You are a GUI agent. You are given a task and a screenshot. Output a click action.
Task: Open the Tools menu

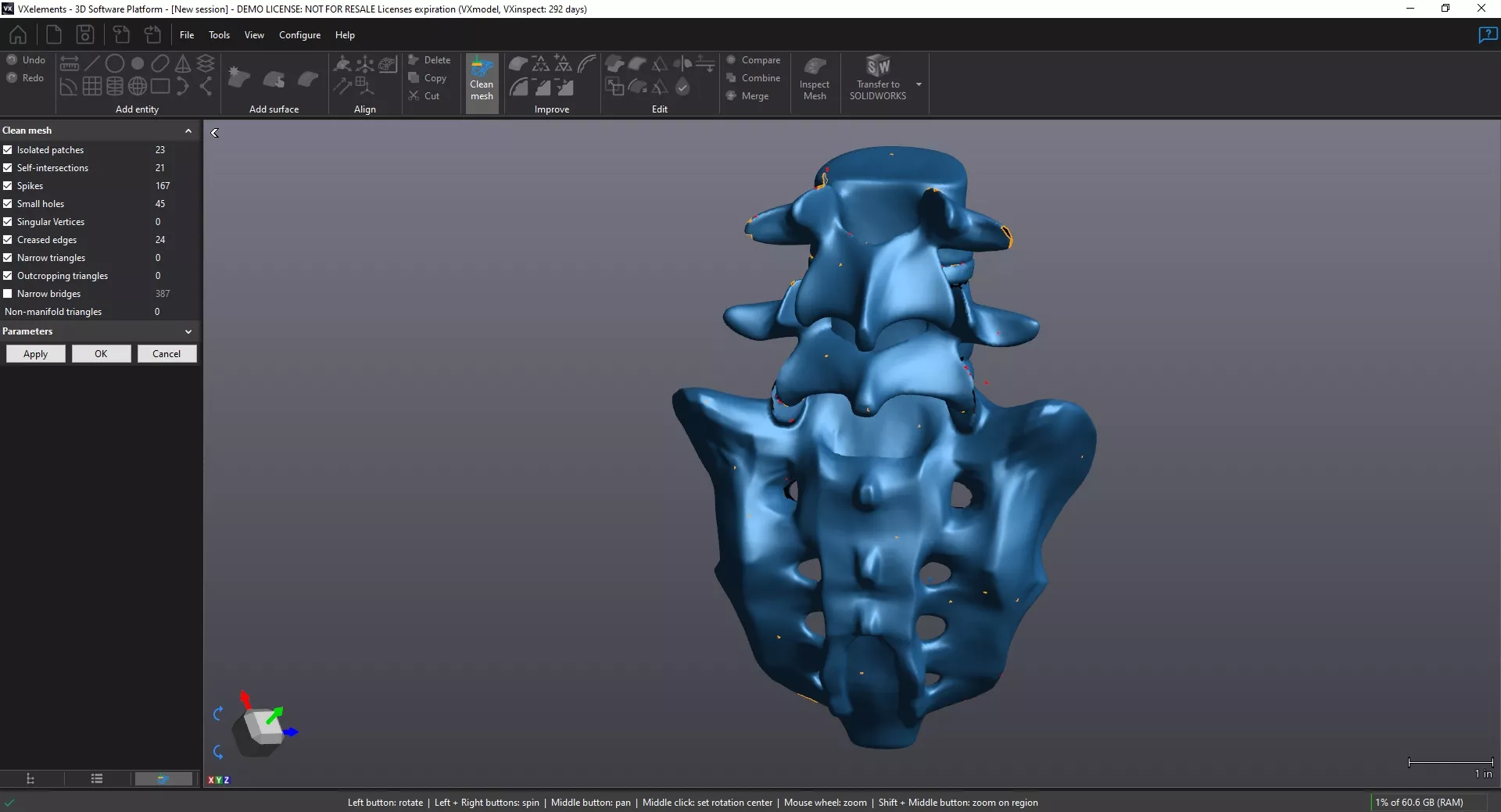(x=219, y=34)
